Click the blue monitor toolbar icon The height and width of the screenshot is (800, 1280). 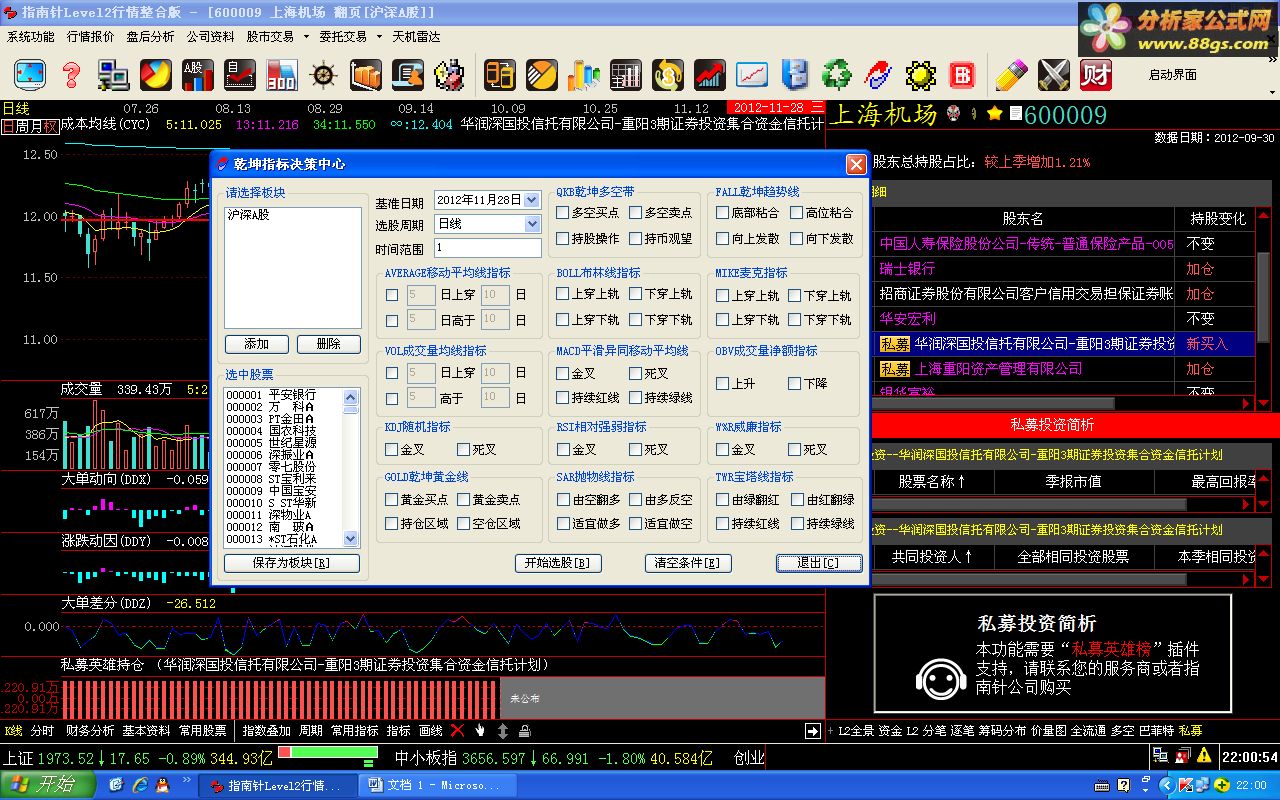click(x=30, y=74)
